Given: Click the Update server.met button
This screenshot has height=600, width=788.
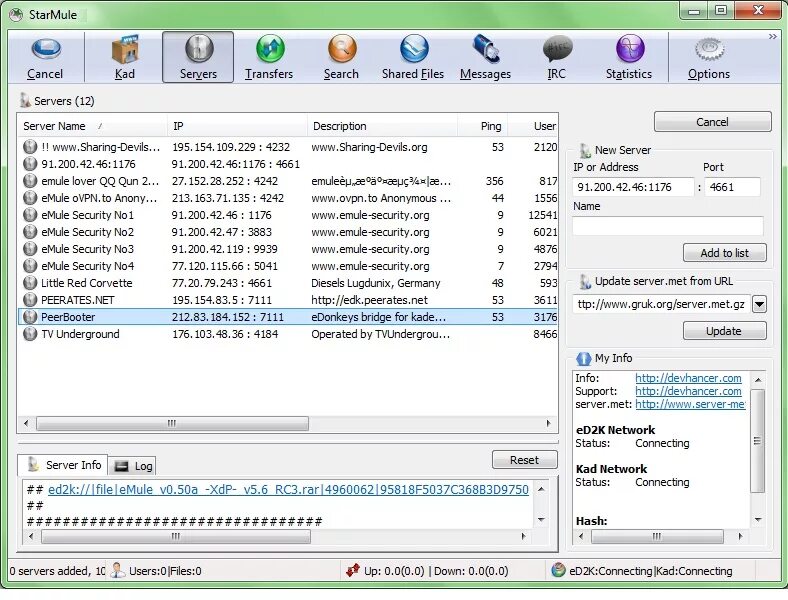Looking at the screenshot, I should pyautogui.click(x=724, y=331).
